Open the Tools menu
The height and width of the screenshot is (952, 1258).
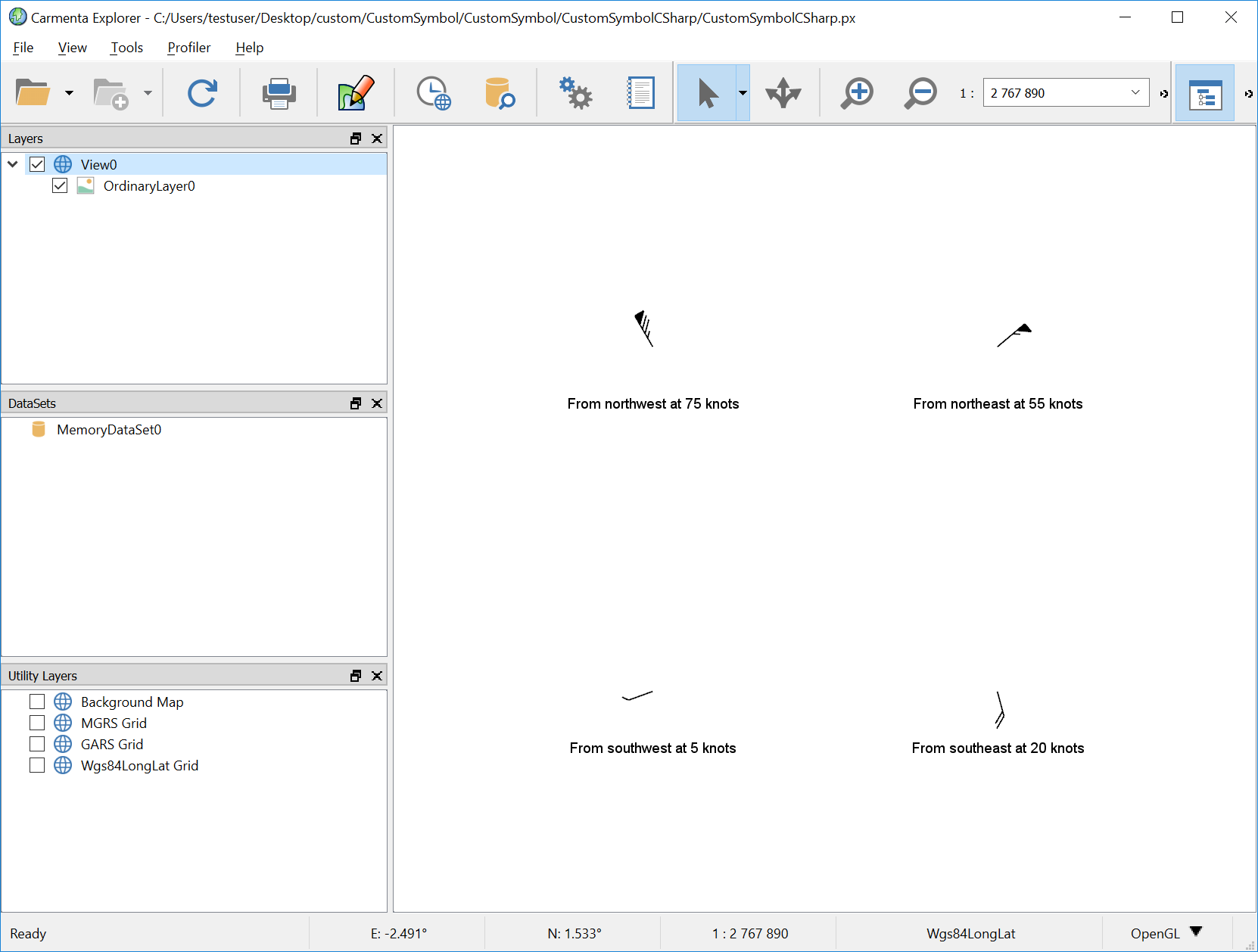pos(126,48)
